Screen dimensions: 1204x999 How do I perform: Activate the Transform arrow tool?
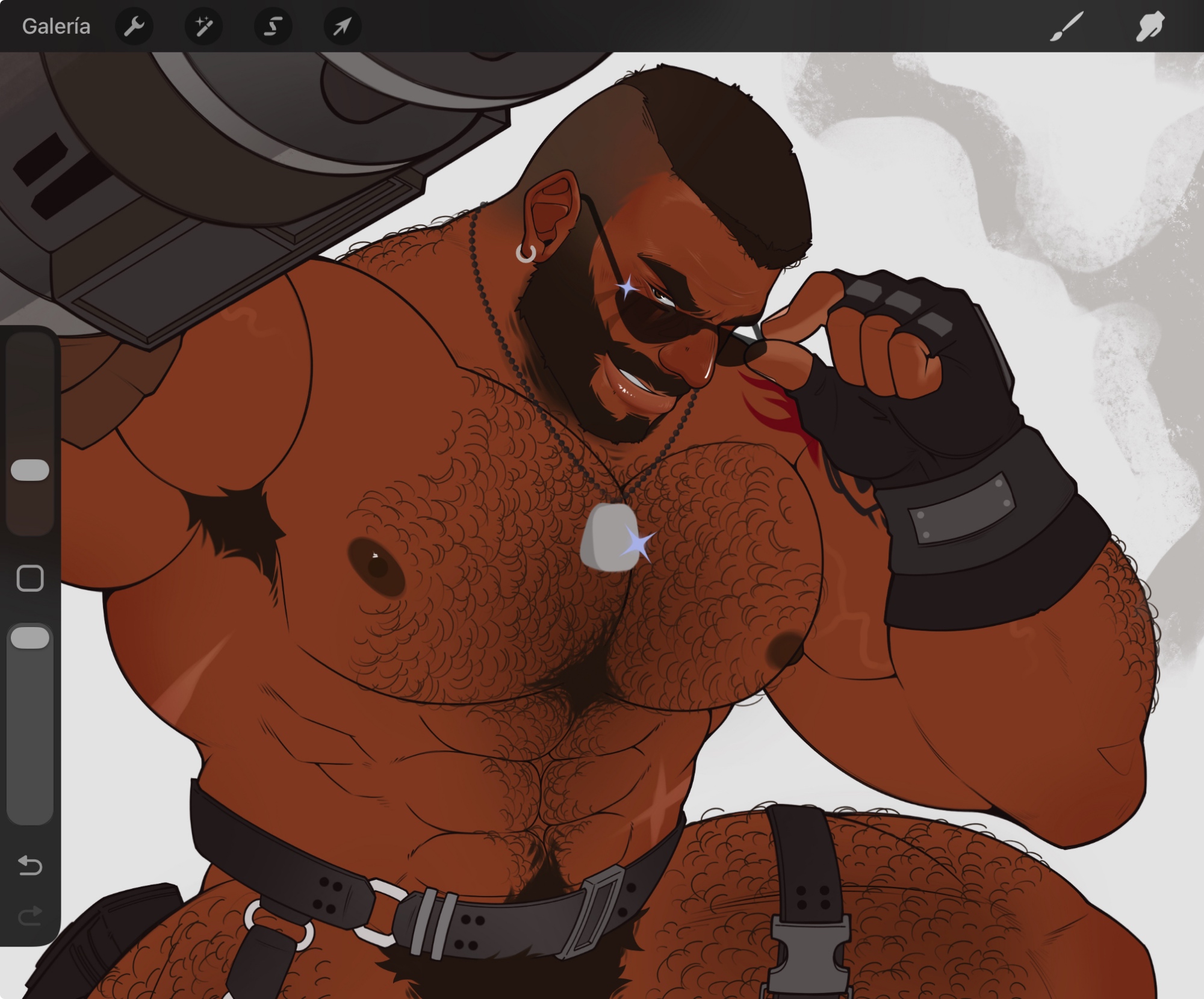click(342, 26)
